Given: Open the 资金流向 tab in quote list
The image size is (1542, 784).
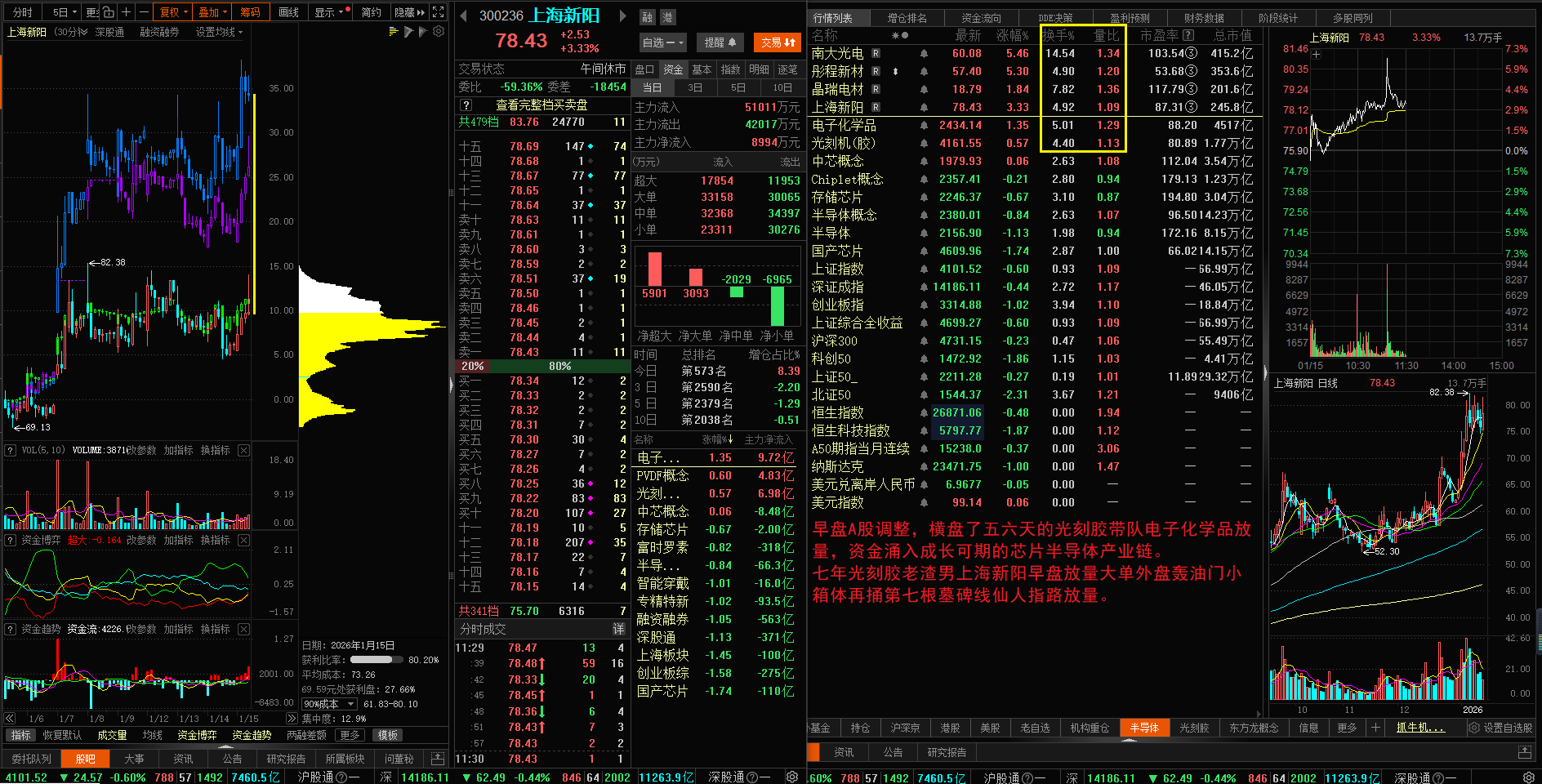Looking at the screenshot, I should [980, 18].
